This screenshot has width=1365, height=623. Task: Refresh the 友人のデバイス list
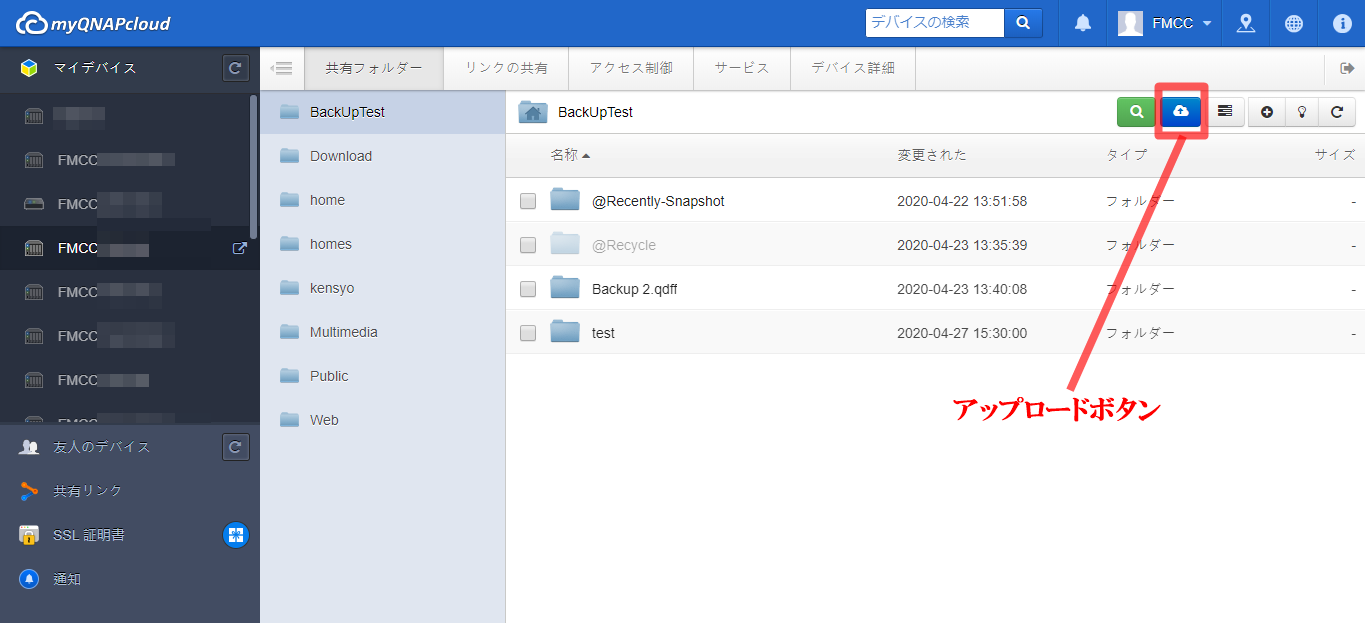pyautogui.click(x=235, y=447)
